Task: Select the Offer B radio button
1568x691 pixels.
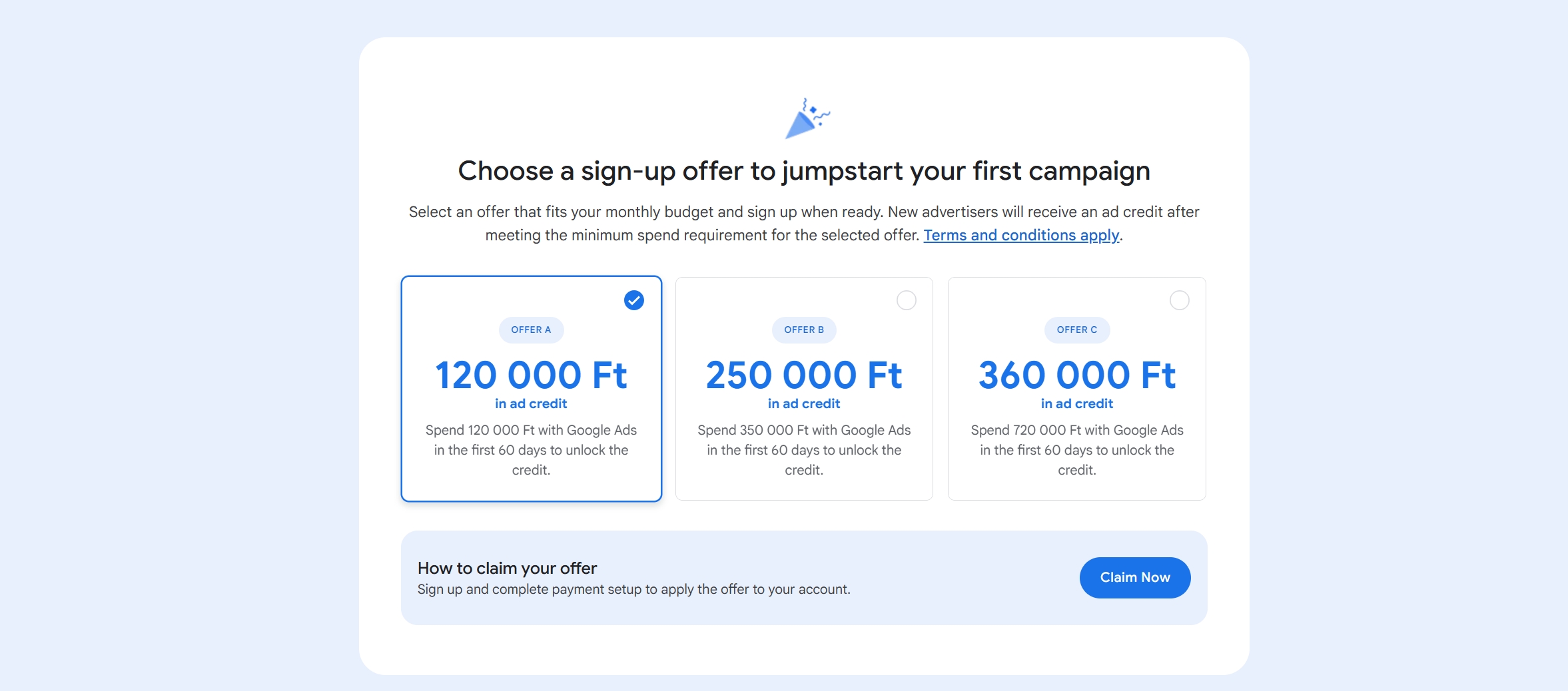Action: click(x=906, y=300)
